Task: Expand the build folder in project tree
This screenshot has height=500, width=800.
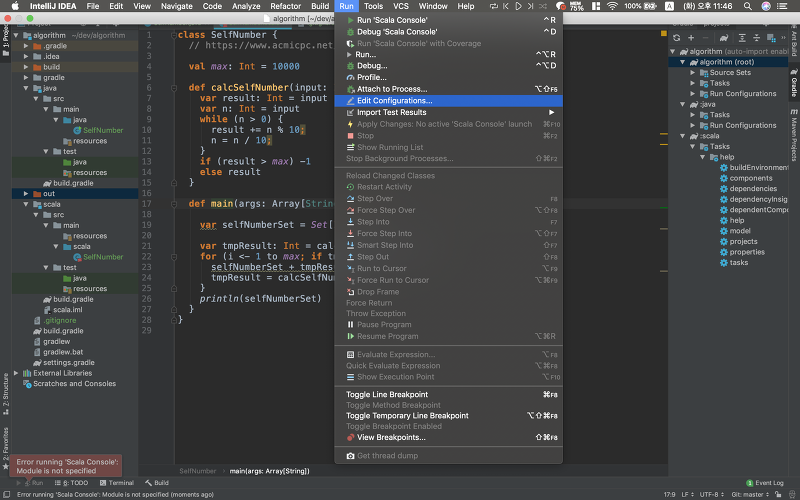Action: tap(26, 67)
